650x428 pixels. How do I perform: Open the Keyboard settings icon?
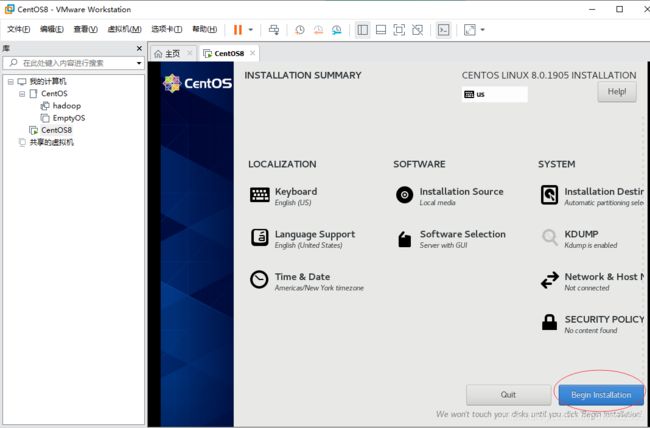[260, 195]
